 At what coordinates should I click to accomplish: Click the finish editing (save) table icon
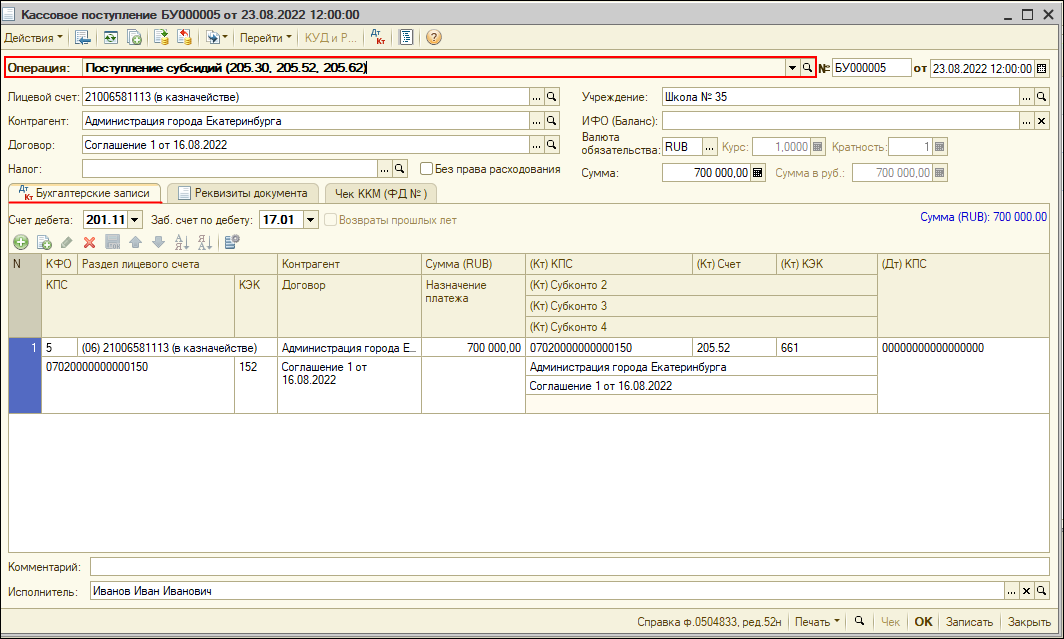tap(113, 242)
